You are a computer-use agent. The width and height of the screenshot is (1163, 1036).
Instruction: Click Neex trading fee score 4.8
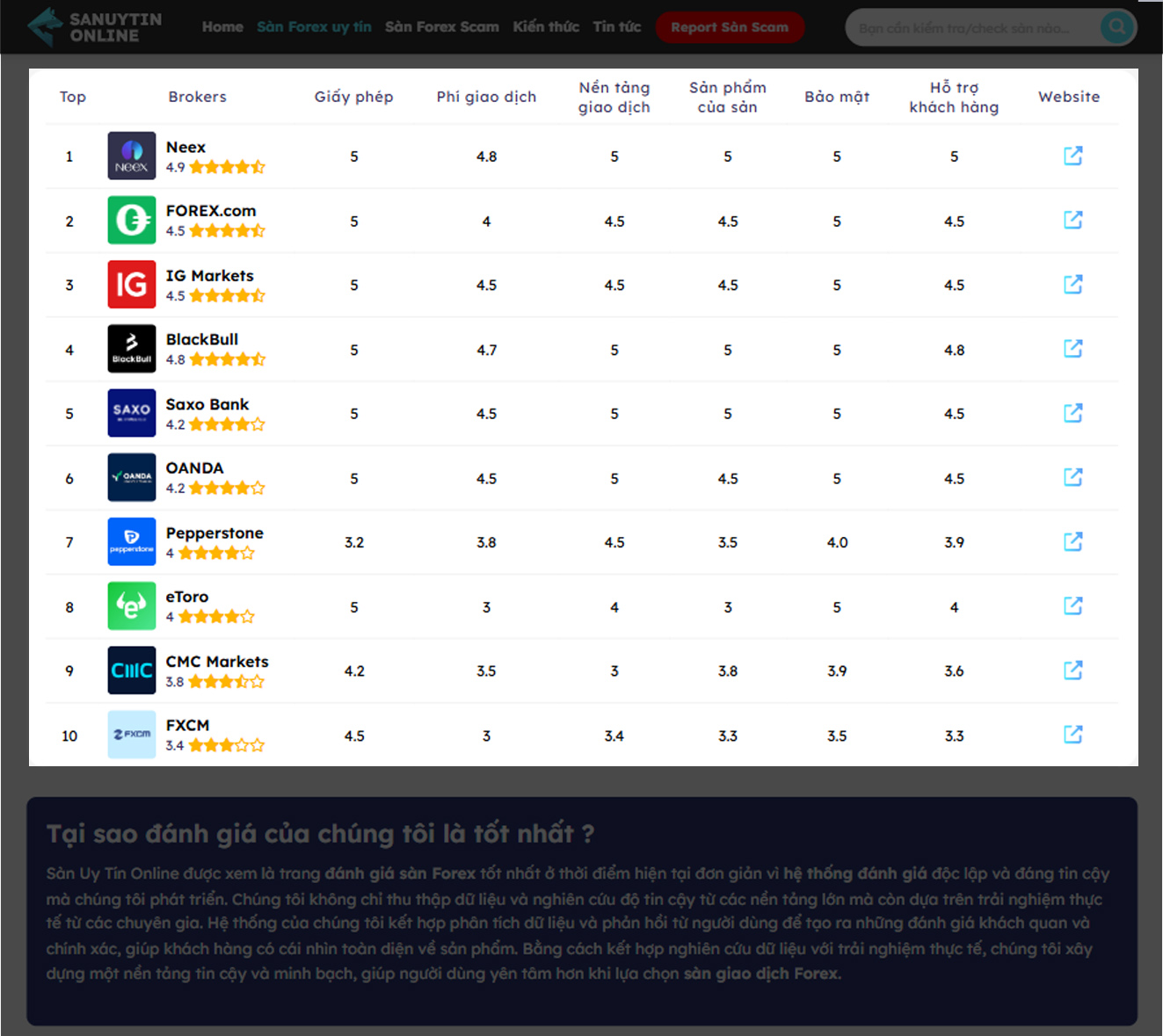tap(486, 156)
